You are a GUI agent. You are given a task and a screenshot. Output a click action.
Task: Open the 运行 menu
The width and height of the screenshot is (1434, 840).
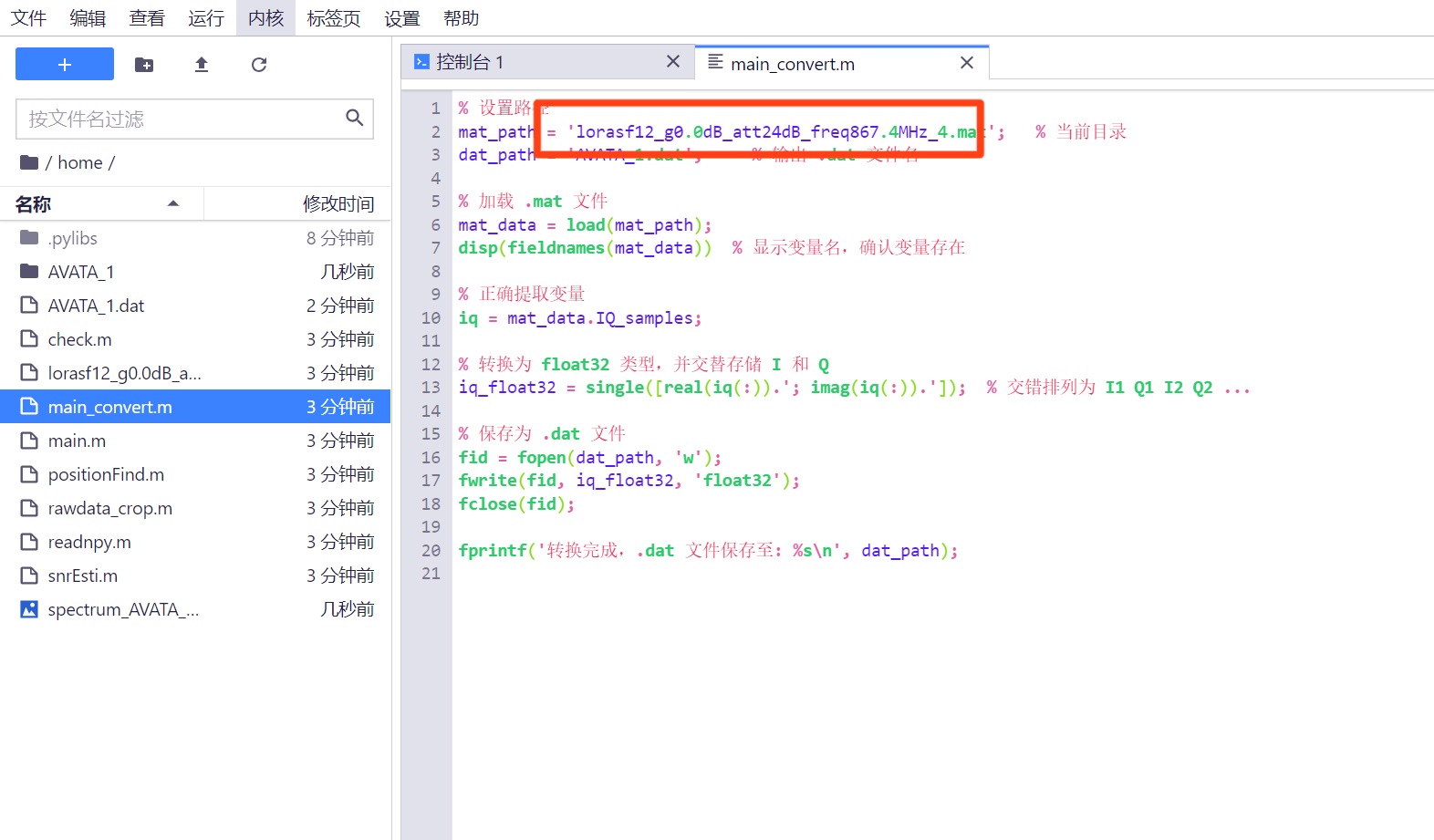pos(205,18)
